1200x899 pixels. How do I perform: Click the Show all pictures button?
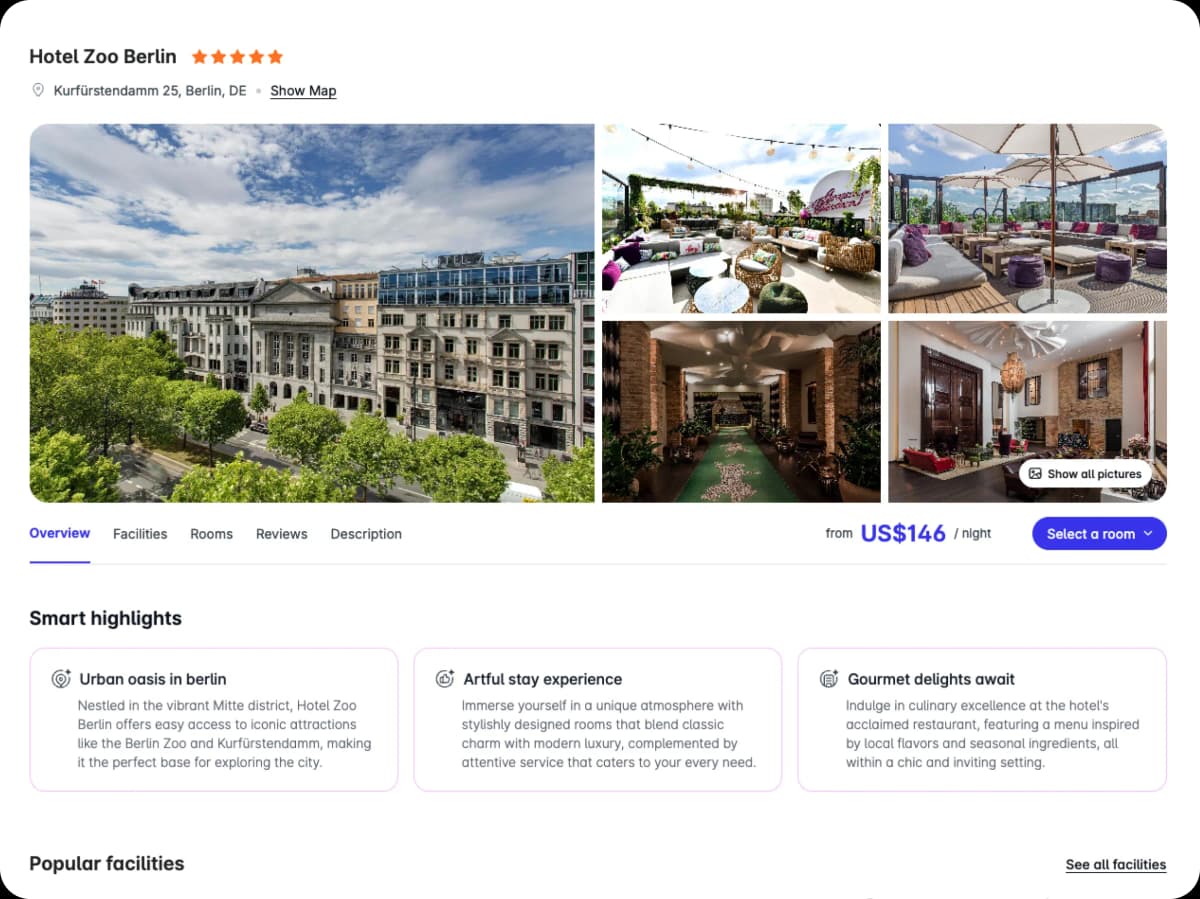(x=1085, y=474)
